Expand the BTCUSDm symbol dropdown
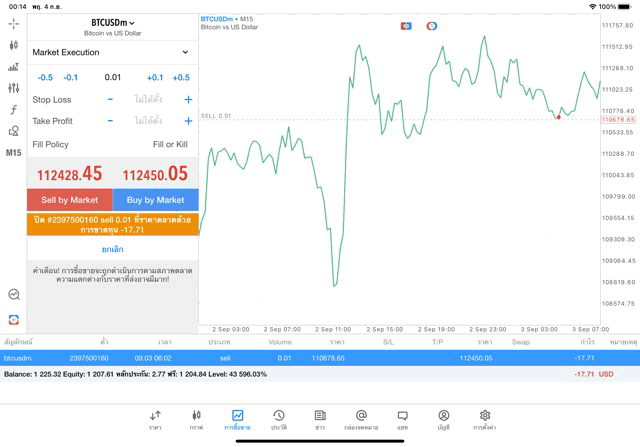 [x=112, y=22]
